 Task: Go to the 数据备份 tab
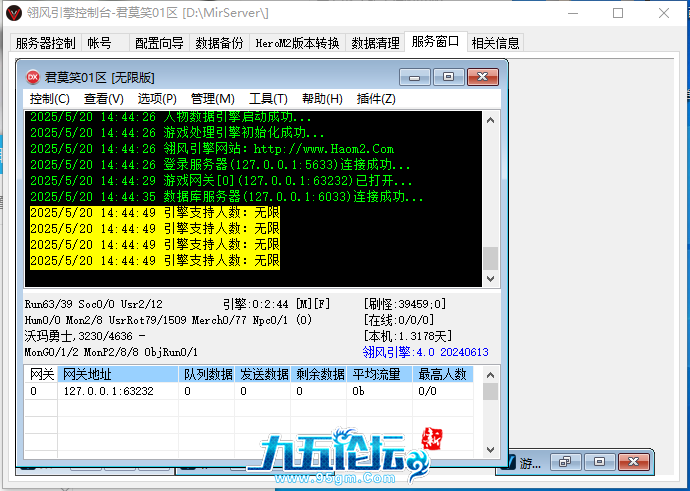click(x=219, y=43)
